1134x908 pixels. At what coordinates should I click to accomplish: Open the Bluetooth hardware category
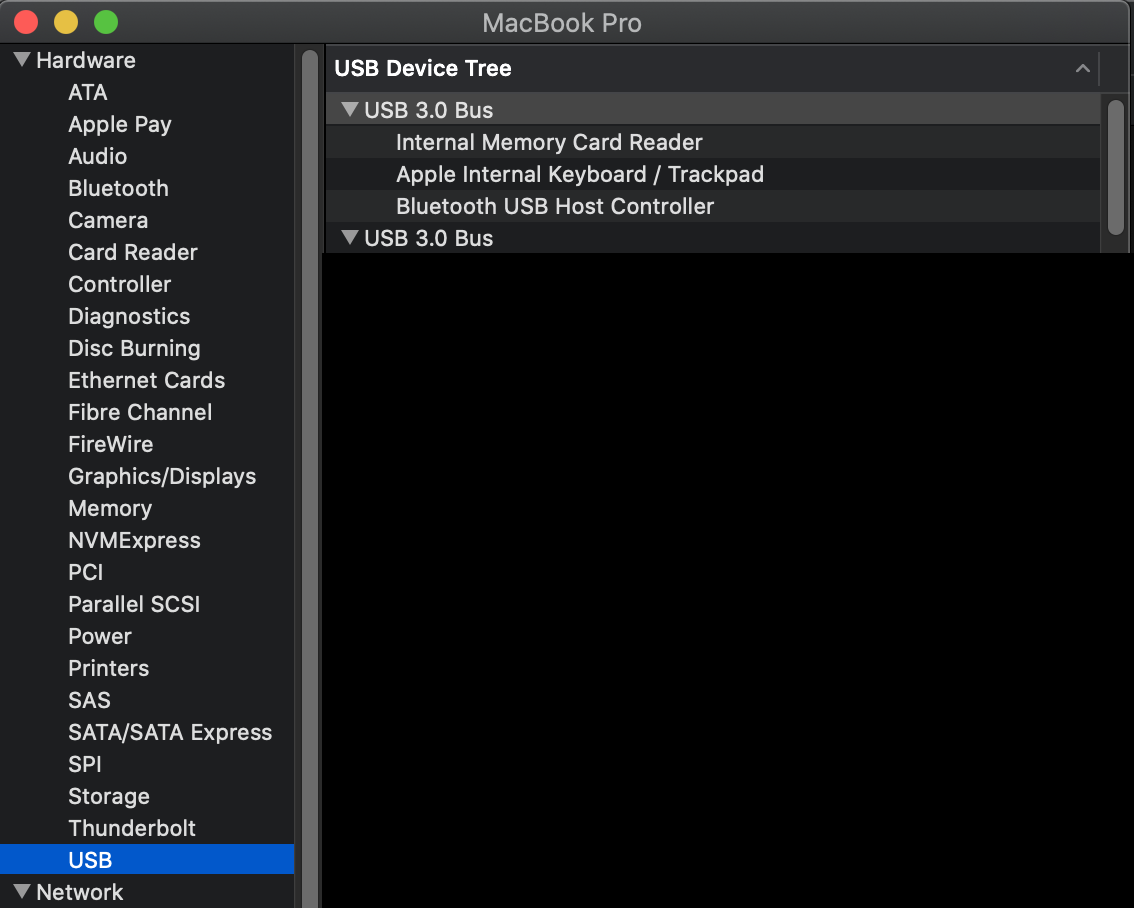118,188
